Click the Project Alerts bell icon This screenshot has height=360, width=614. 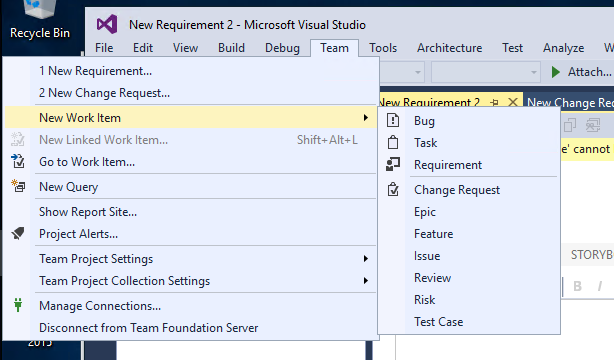18,233
